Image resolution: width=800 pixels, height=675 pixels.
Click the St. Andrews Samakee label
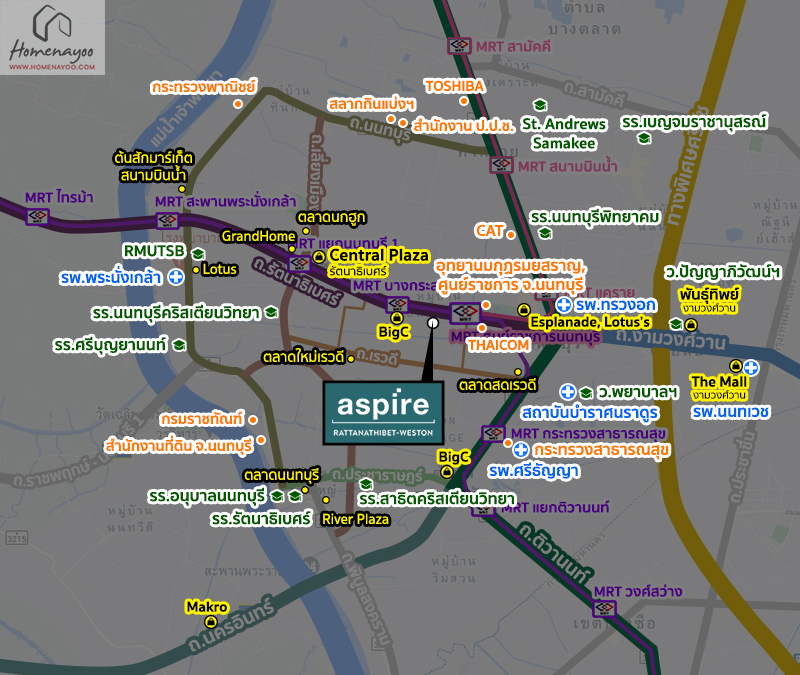[x=564, y=134]
